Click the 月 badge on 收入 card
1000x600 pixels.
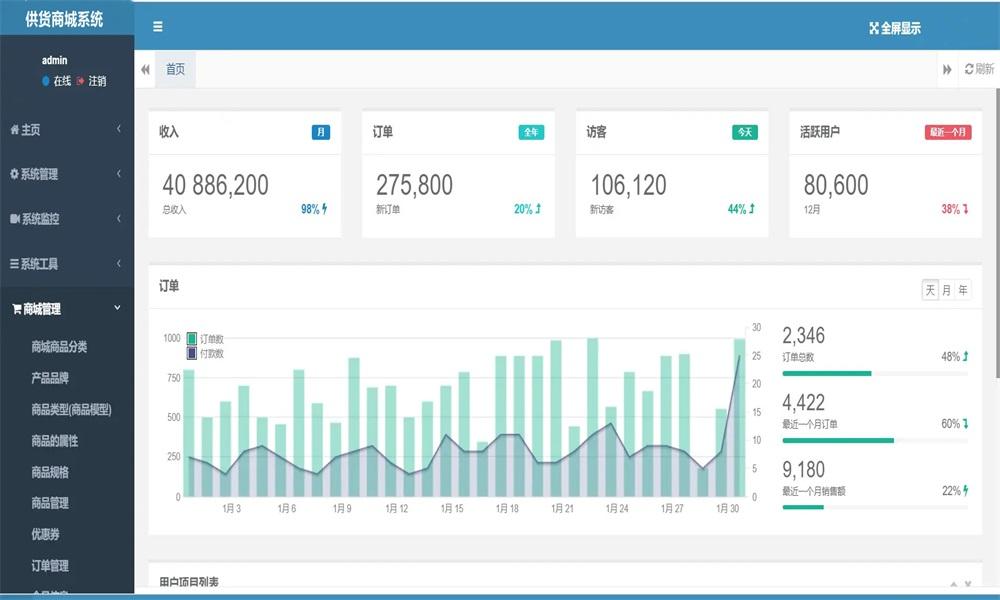(321, 132)
